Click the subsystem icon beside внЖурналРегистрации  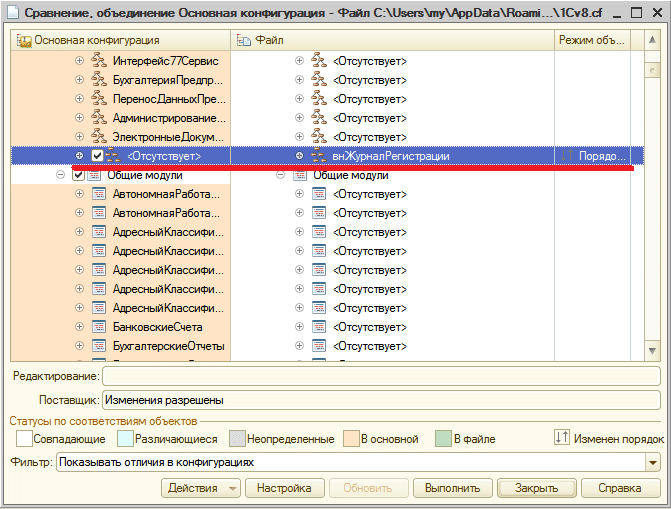point(318,156)
